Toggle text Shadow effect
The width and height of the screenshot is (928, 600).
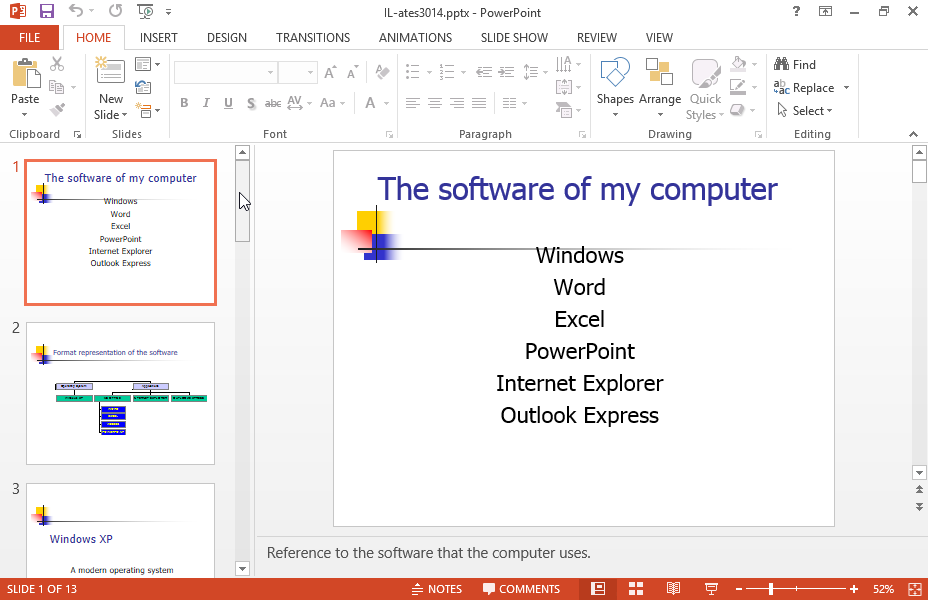point(251,103)
